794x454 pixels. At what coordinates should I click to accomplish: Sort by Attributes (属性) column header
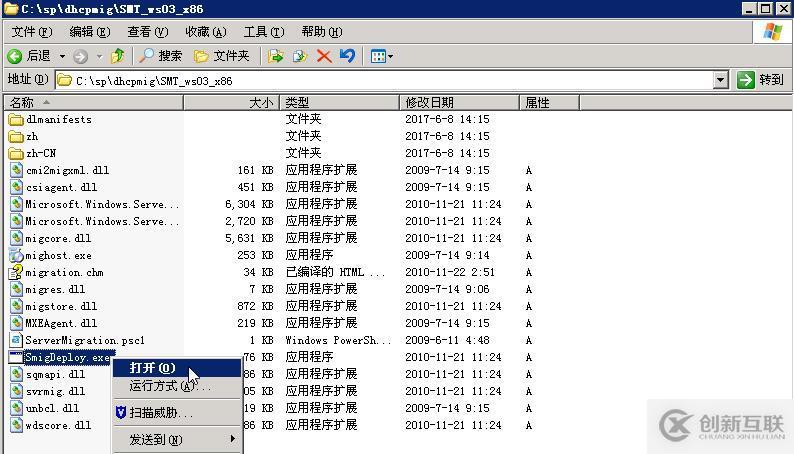click(549, 103)
